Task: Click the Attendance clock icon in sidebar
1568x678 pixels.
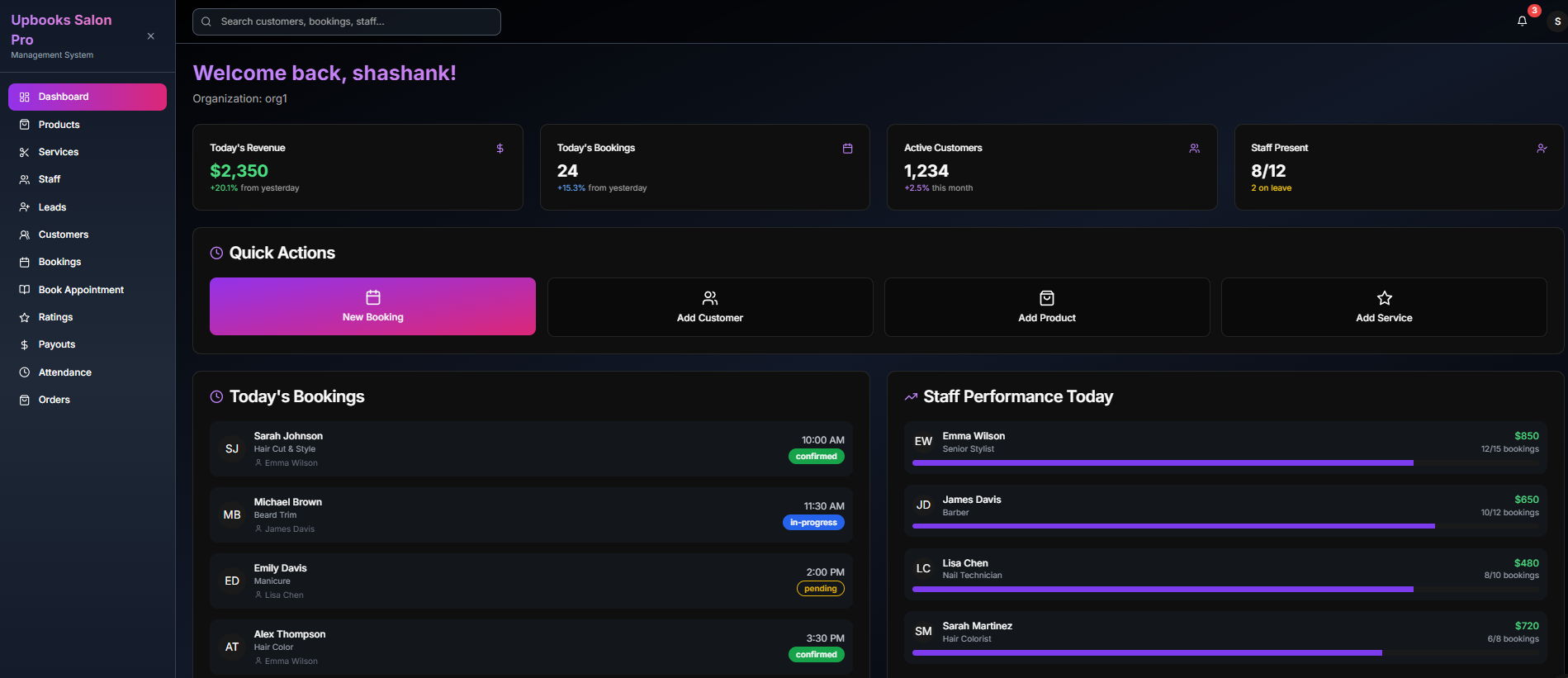Action: [24, 372]
